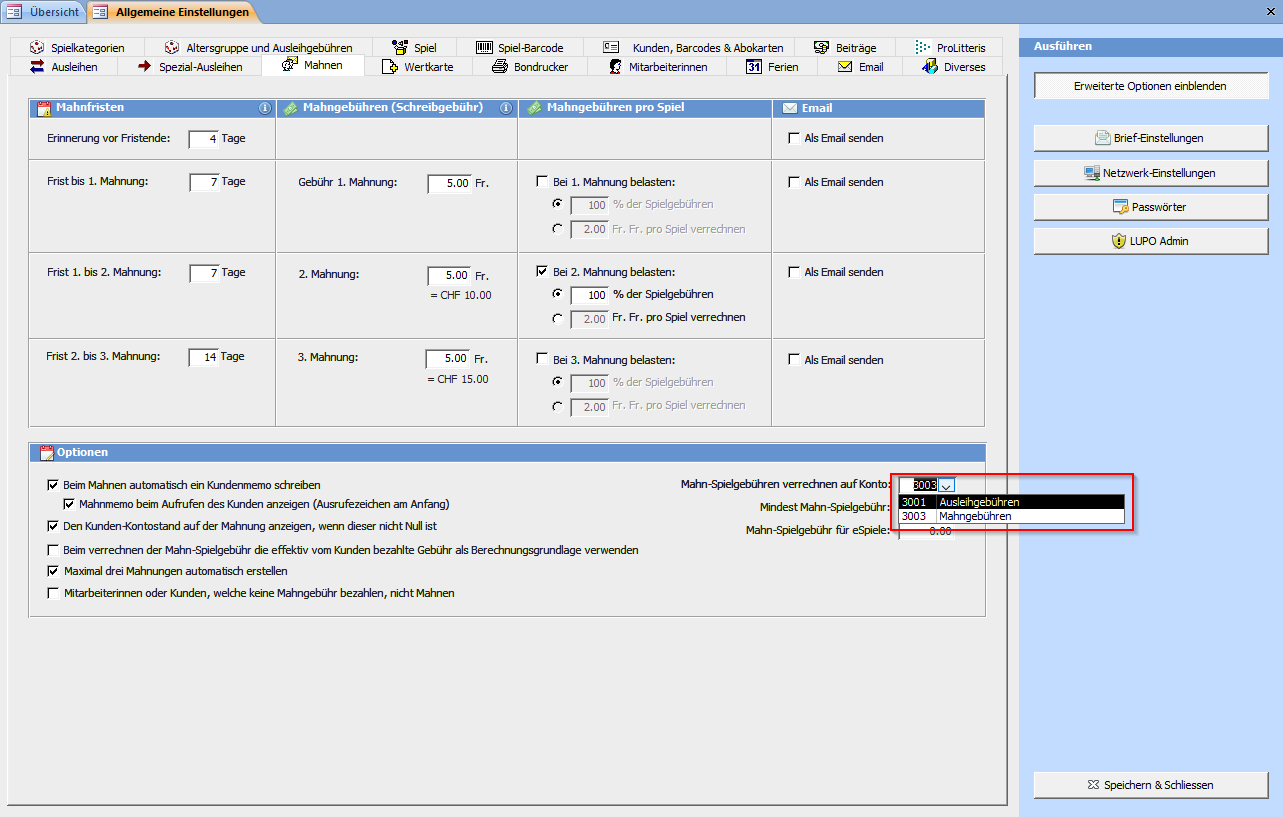Toggle 'Maximal drei Mahnungen automatisch erstellen'
Screen dimensions: 1283x817
pos(53,571)
